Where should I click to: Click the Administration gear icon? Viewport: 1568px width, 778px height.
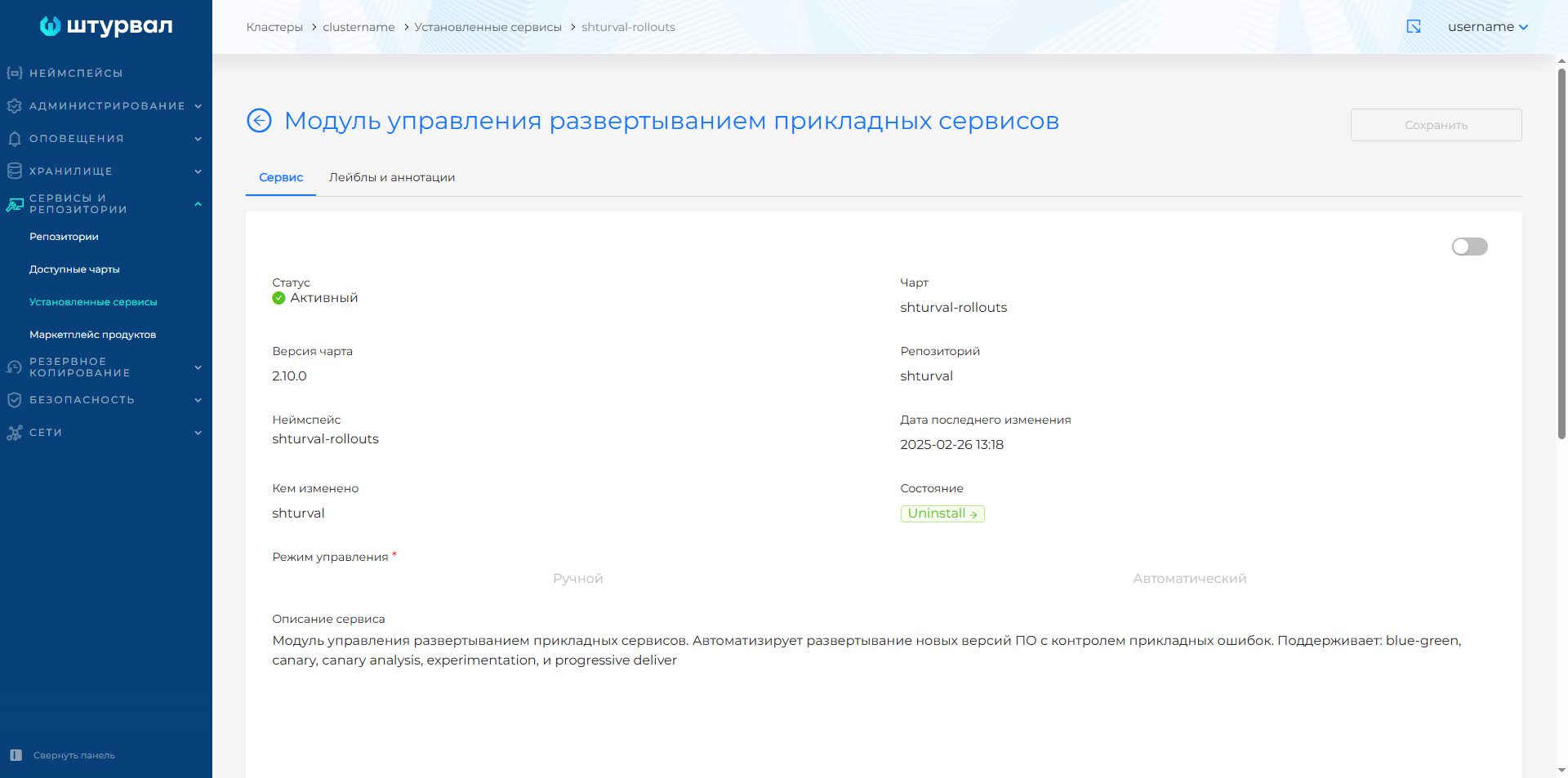14,106
